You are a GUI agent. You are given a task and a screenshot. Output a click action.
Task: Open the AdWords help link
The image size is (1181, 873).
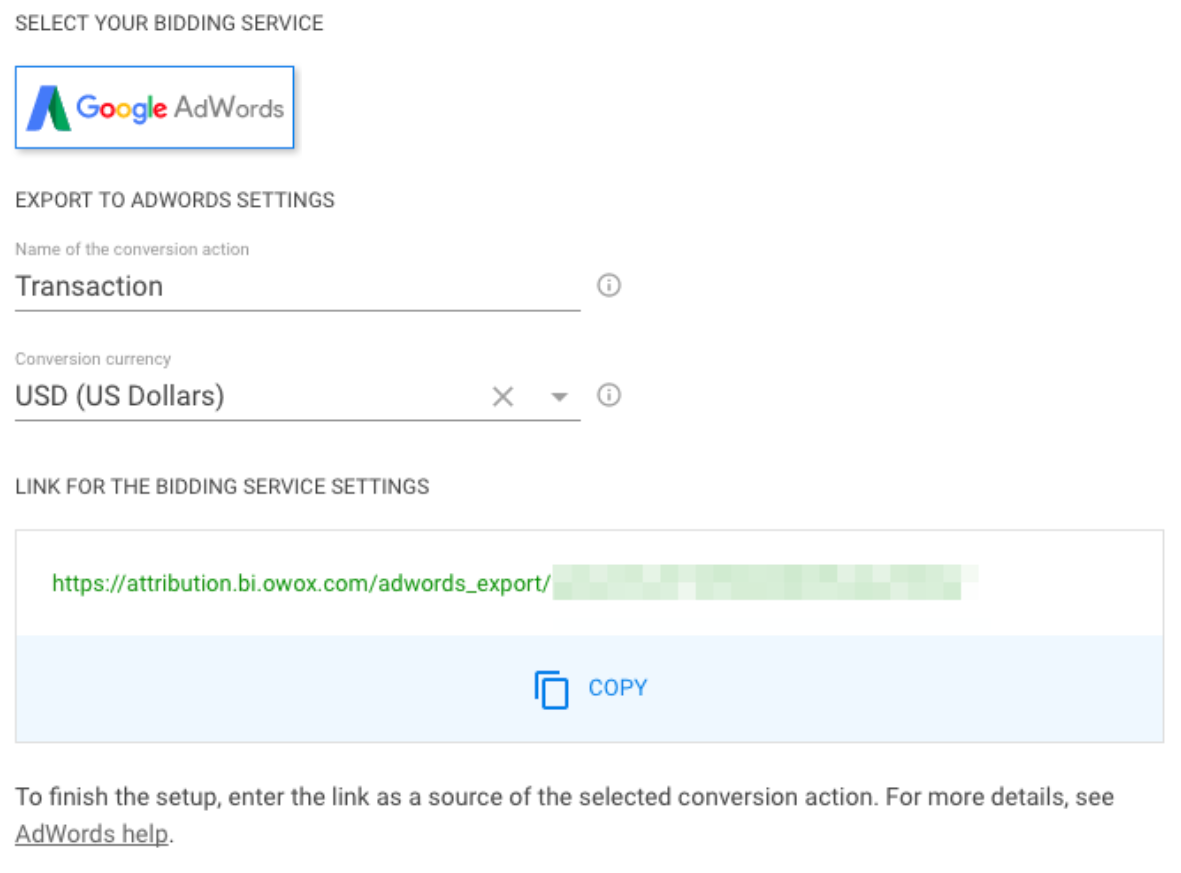coord(91,834)
